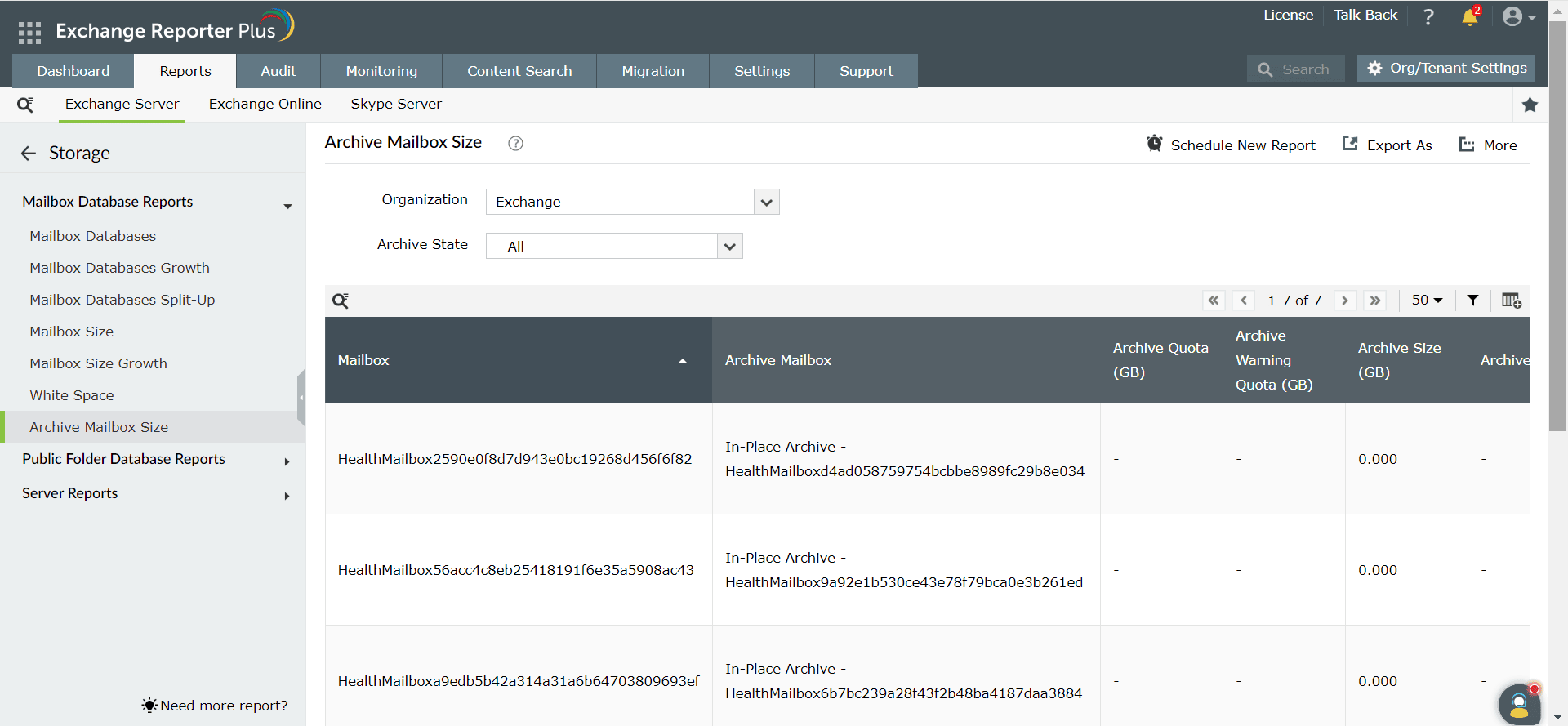This screenshot has width=1568, height=726.
Task: Open the notifications bell
Action: click(1471, 16)
